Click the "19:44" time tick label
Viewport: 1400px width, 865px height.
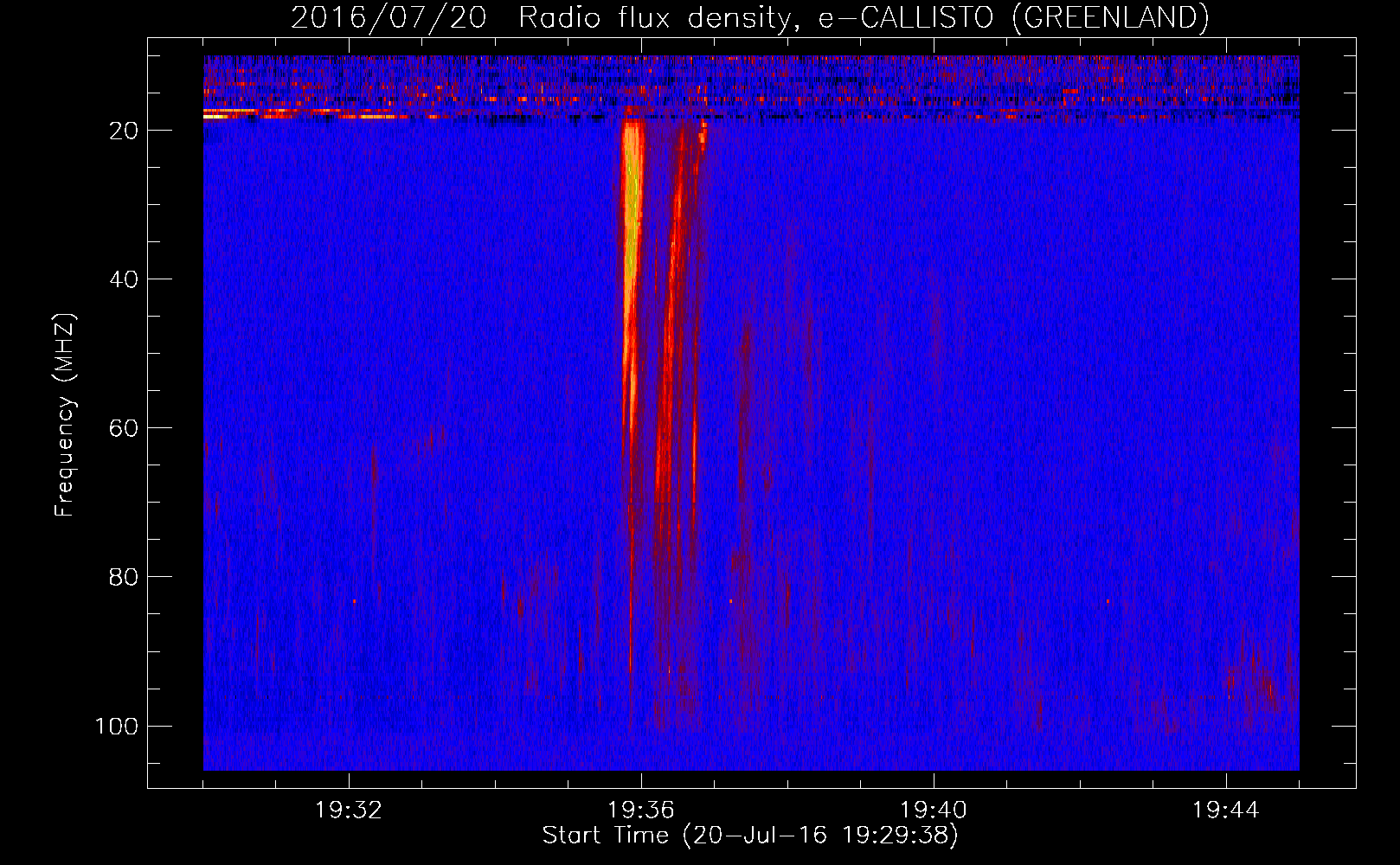[x=1226, y=811]
